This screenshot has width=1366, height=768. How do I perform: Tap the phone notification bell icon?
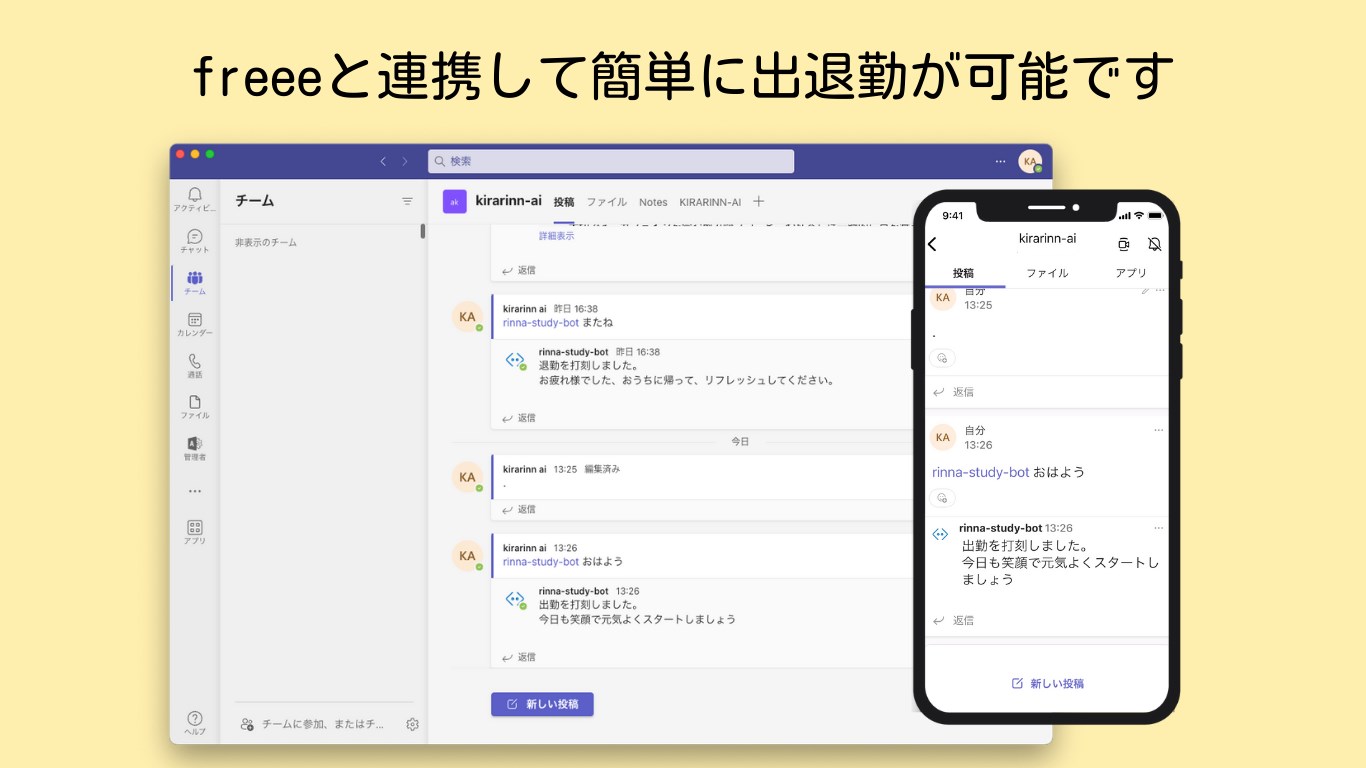1154,244
